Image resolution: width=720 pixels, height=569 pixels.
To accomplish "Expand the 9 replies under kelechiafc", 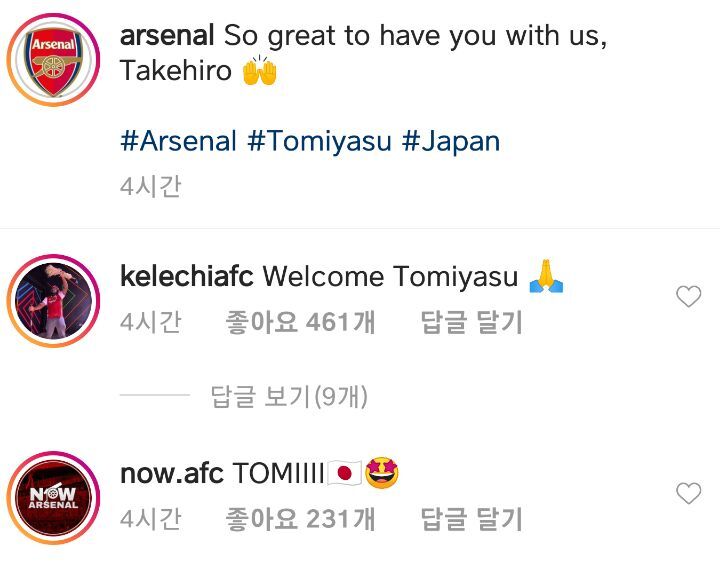I will point(289,397).
